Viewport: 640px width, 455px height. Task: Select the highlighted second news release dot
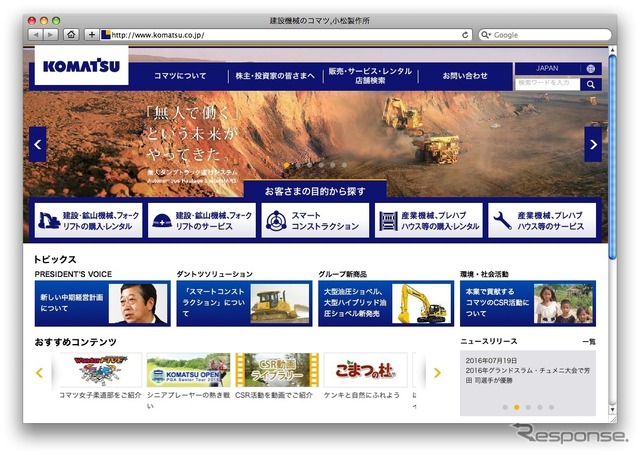[517, 407]
